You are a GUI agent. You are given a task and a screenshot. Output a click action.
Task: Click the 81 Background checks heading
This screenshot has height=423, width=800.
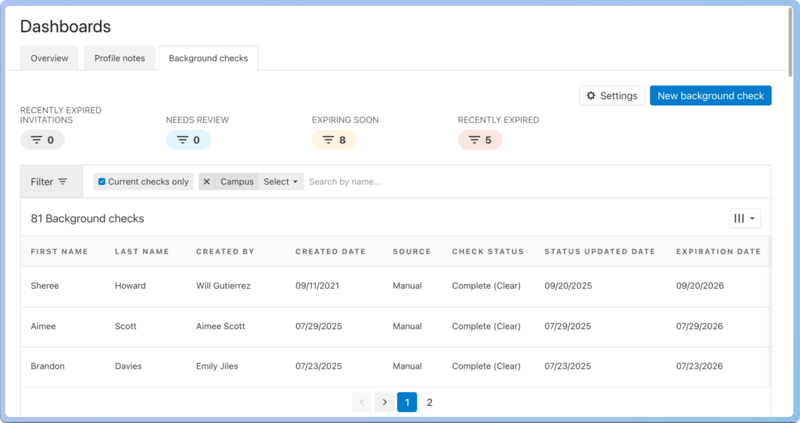(x=87, y=218)
